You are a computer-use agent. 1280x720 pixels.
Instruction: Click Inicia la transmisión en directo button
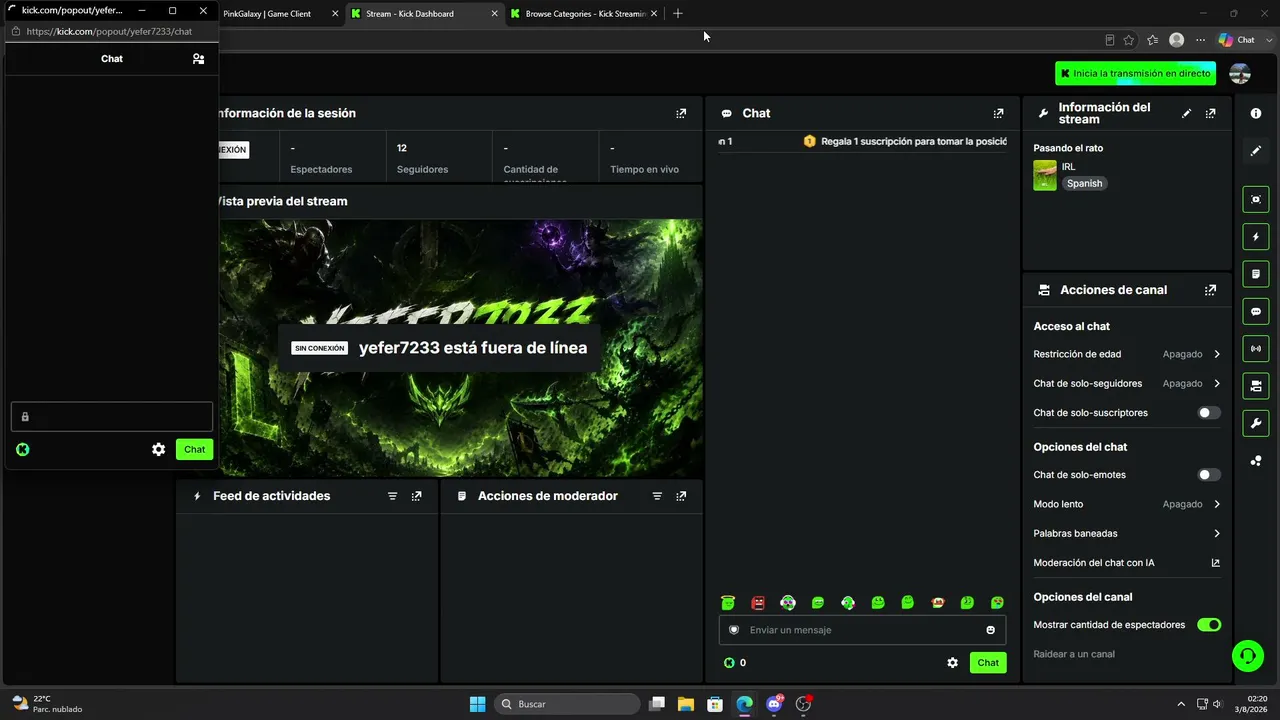click(1135, 73)
